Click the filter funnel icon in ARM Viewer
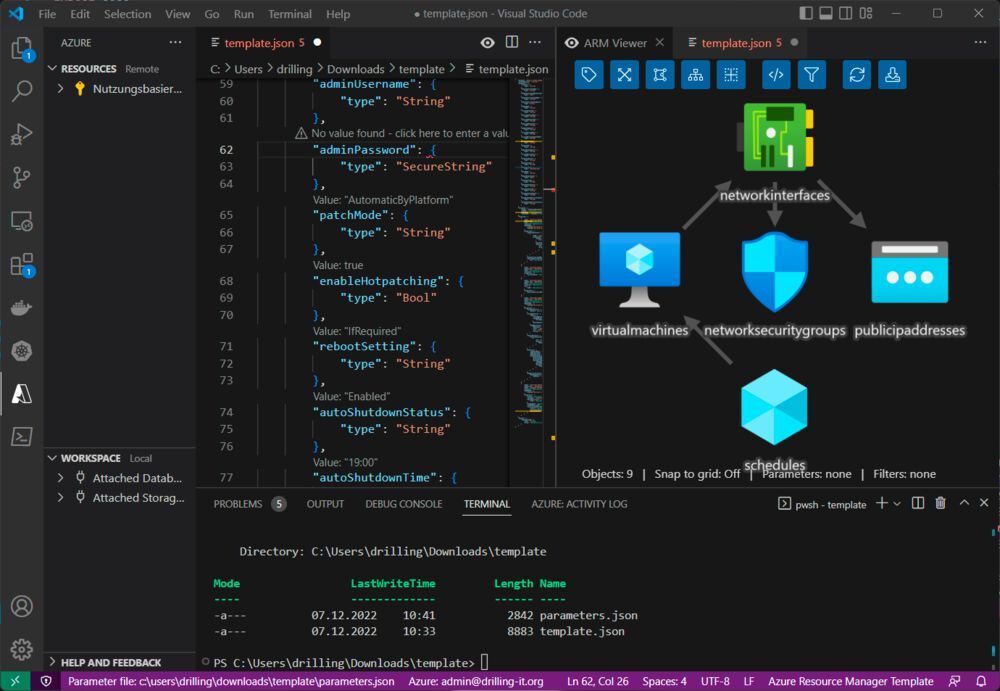The width and height of the screenshot is (1000, 691). (x=812, y=75)
